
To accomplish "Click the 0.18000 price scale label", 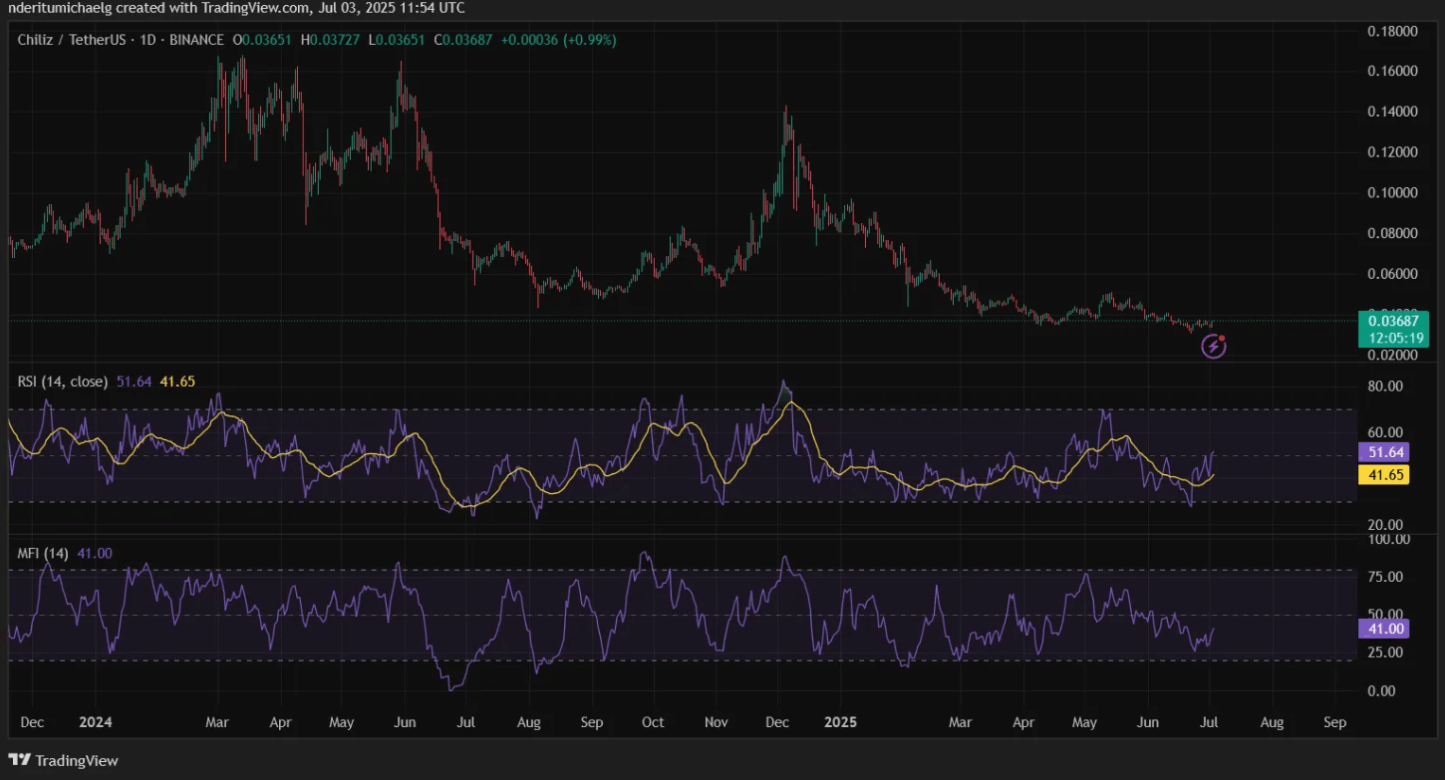I will 1392,31.
